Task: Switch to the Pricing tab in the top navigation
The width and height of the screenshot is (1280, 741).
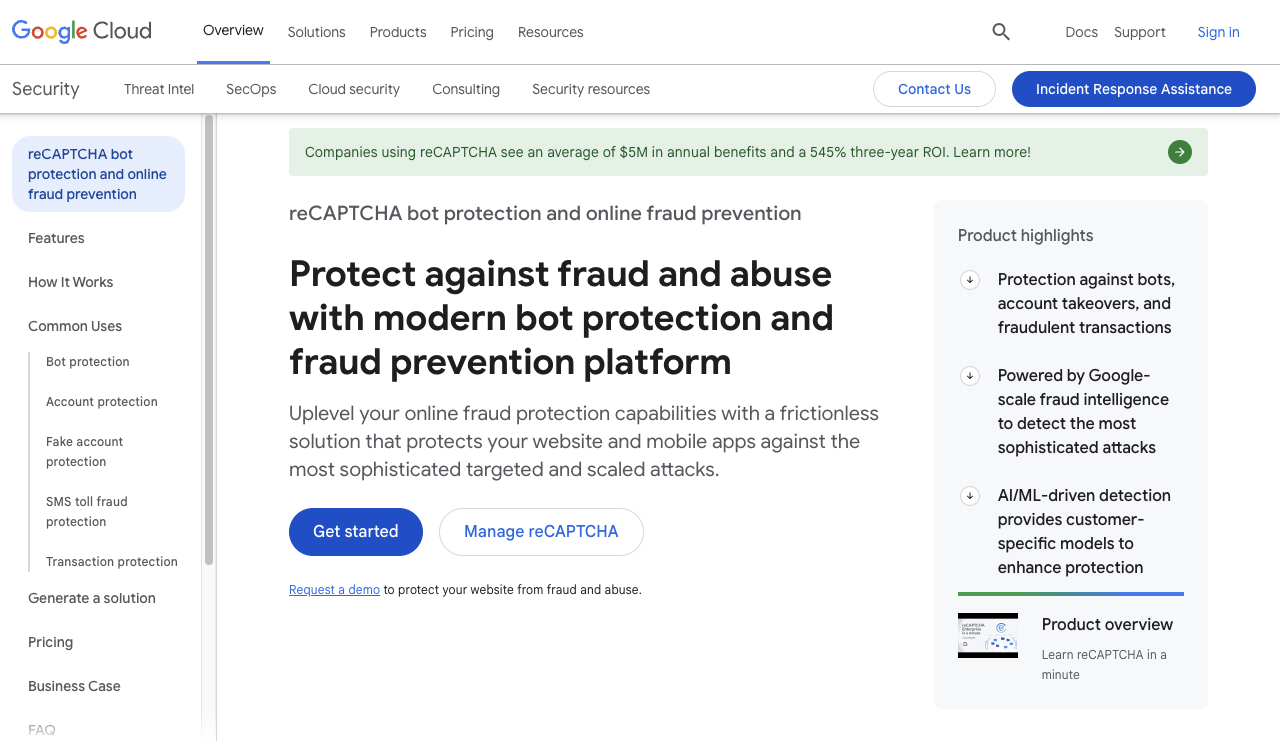Action: (472, 32)
